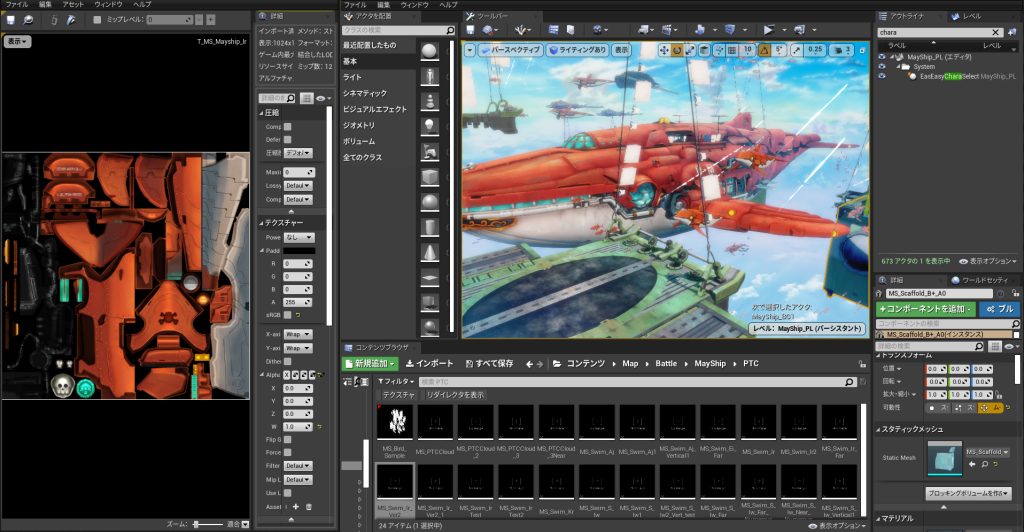The height and width of the screenshot is (532, 1024).
Task: Click the Play in editor button
Action: (x=769, y=29)
